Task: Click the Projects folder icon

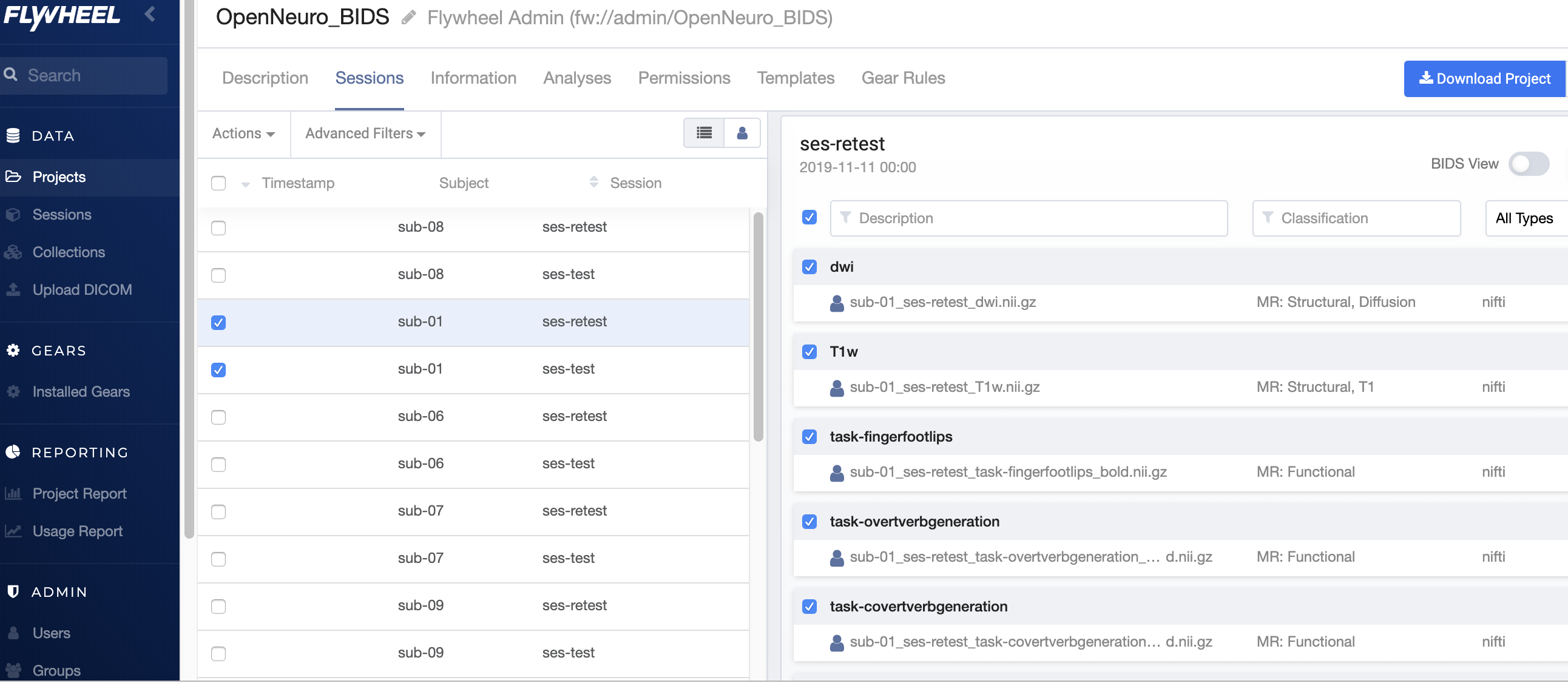Action: pos(13,177)
